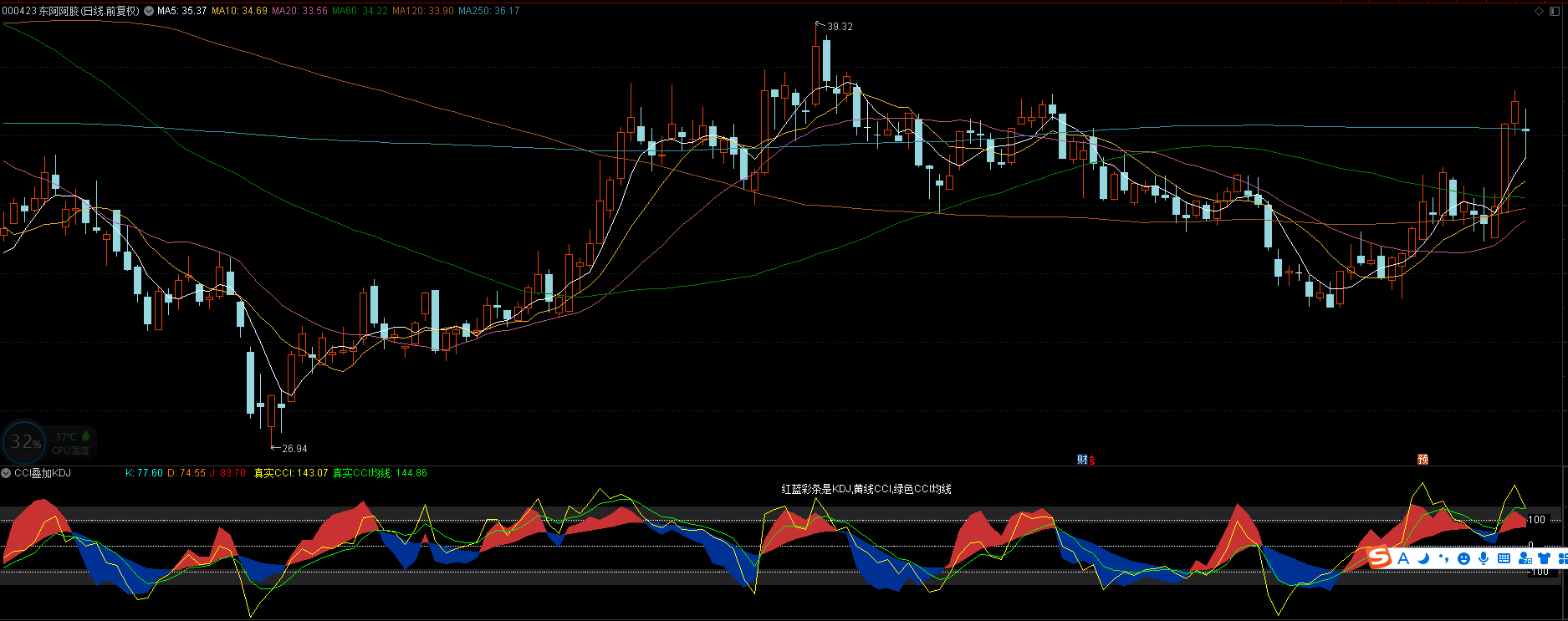Click the CCI叠加KDJ indicator name
Image resolution: width=1568 pixels, height=621 pixels.
pyautogui.click(x=43, y=473)
